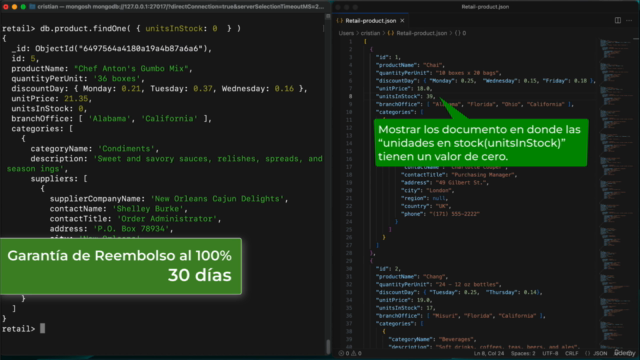Click supplierCompanyName 'New Orleans Cajun Delights'
Image resolution: width=640 pixels, height=360 pixels.
(169, 199)
